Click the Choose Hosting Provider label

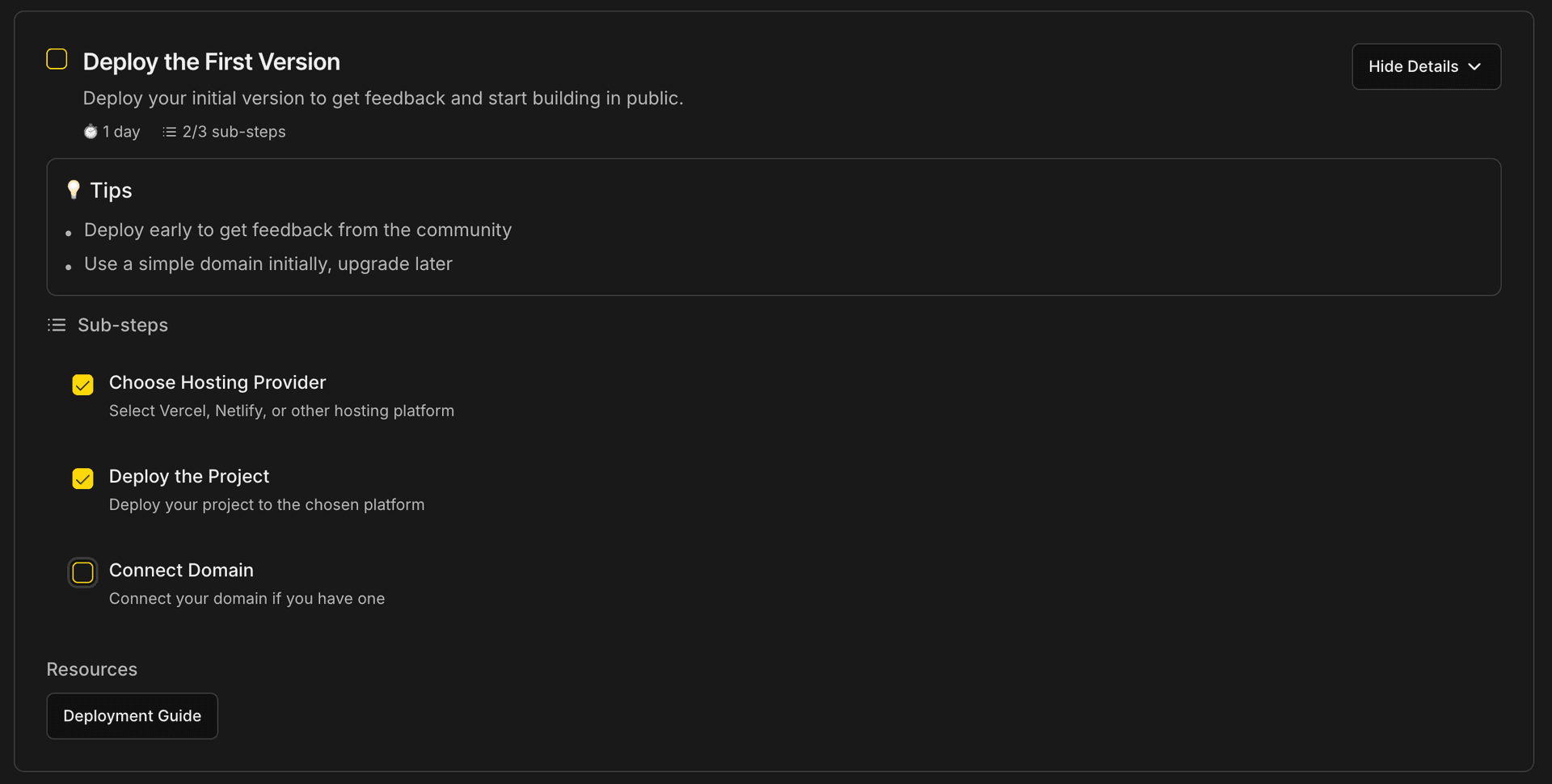[217, 382]
